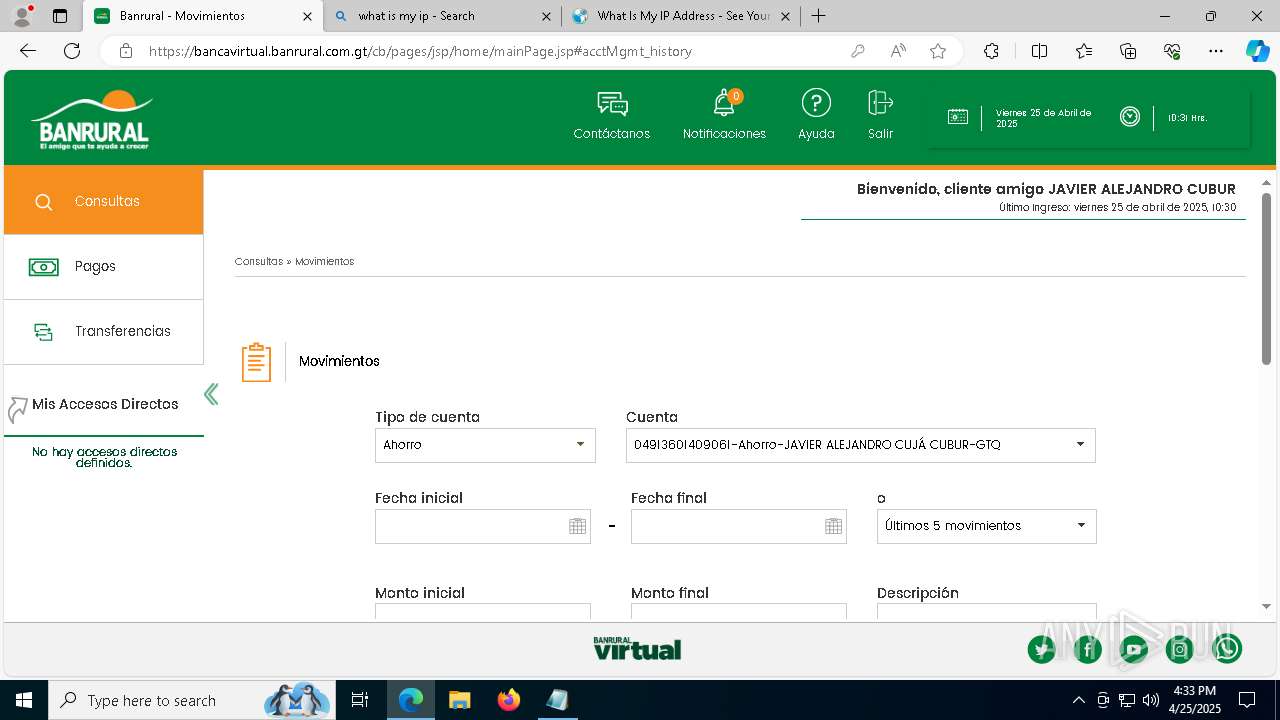Click the clock icon in header
The height and width of the screenshot is (720, 1280).
tap(1130, 117)
